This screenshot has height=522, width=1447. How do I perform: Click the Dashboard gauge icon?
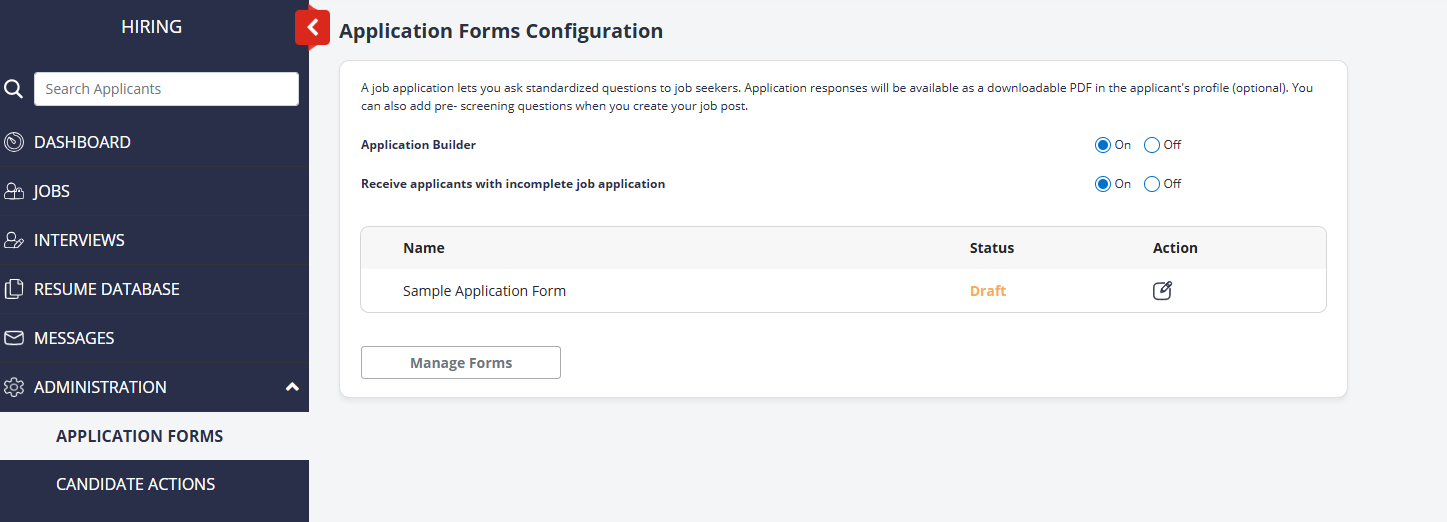tap(14, 142)
